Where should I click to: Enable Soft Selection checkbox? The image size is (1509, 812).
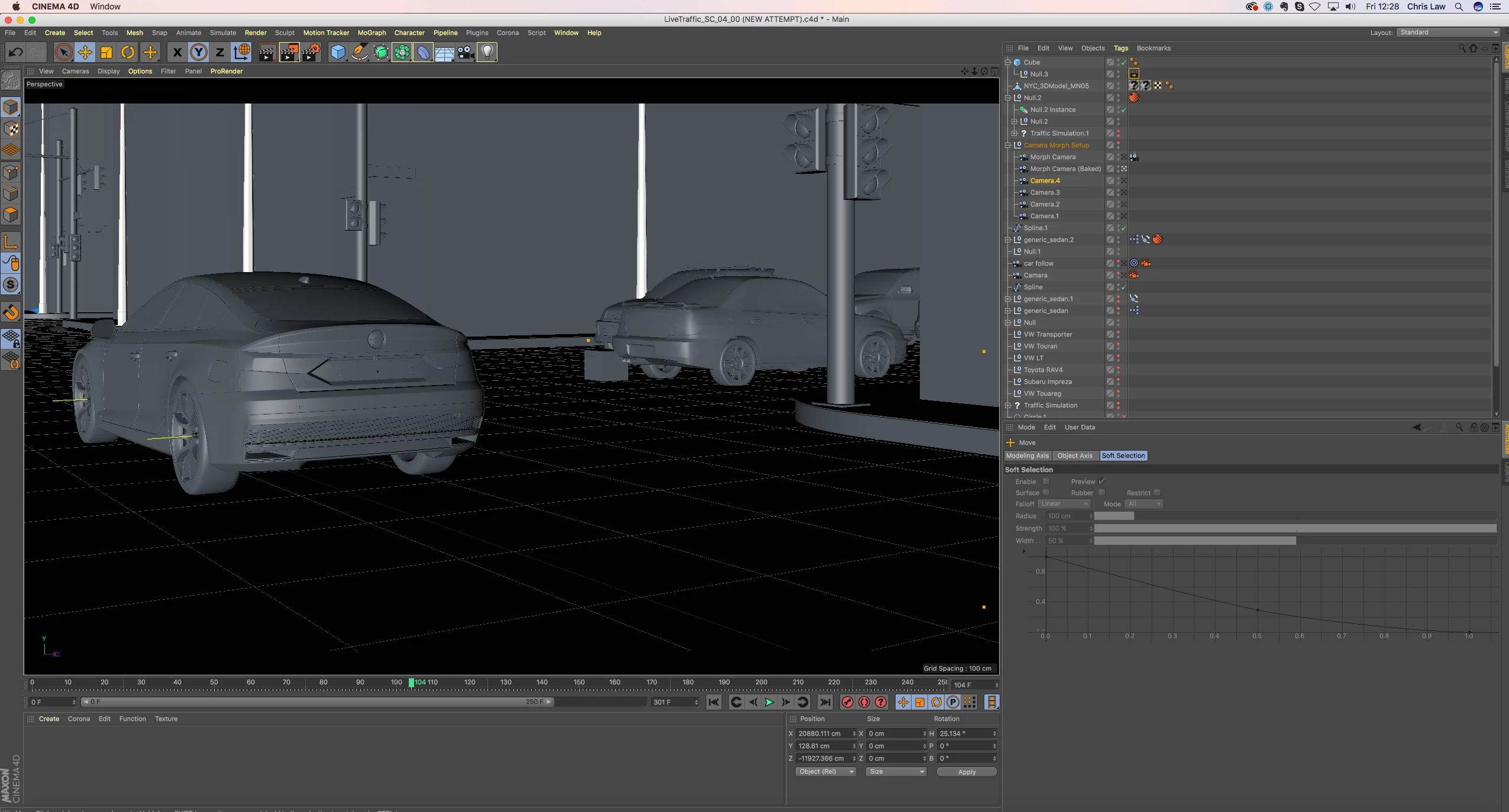pyautogui.click(x=1046, y=481)
